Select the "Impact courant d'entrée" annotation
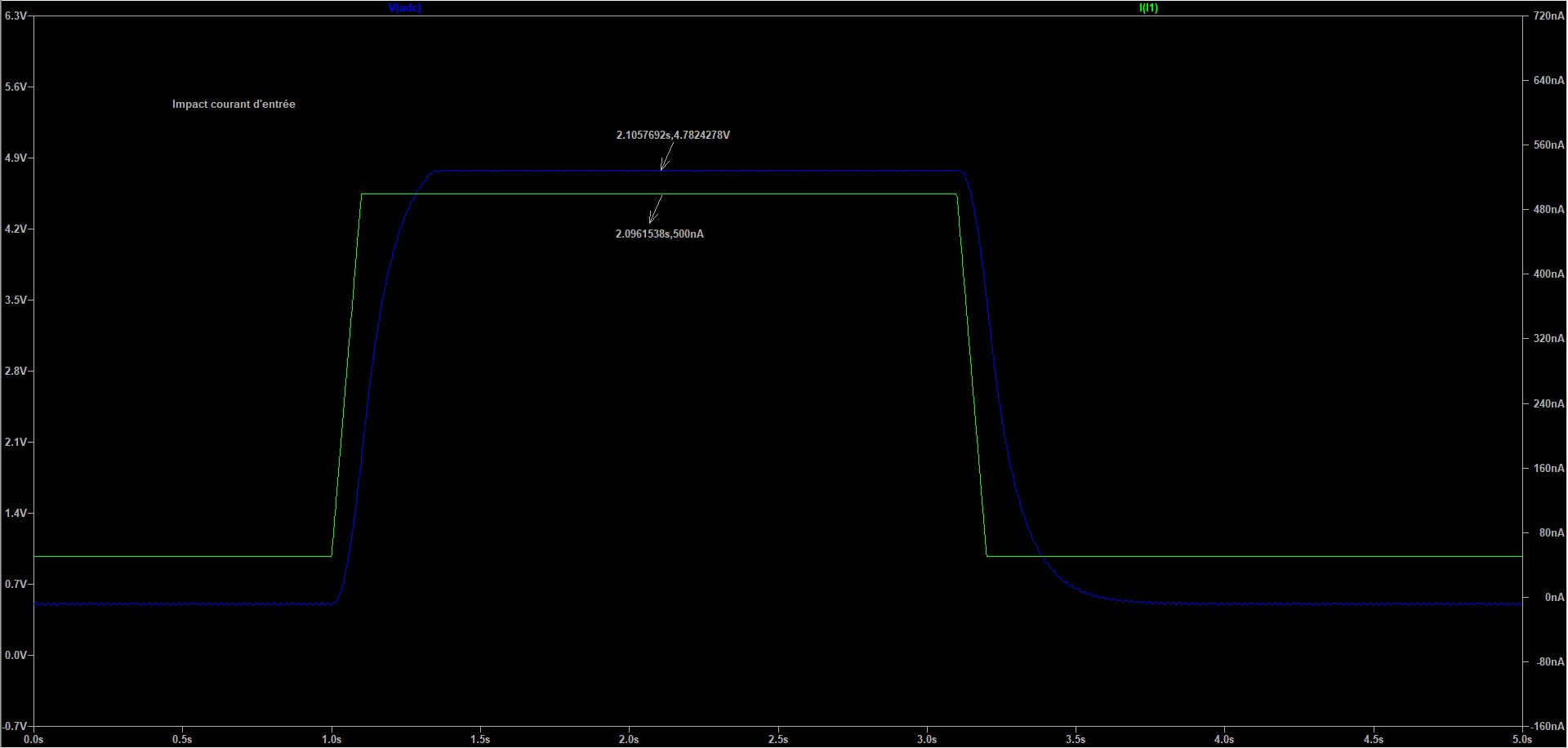The width and height of the screenshot is (1568, 748). pyautogui.click(x=234, y=105)
